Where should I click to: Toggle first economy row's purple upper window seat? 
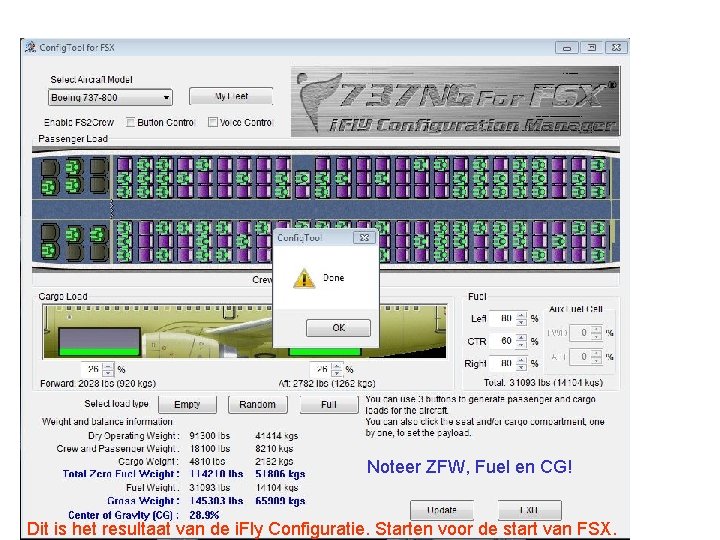click(x=124, y=164)
